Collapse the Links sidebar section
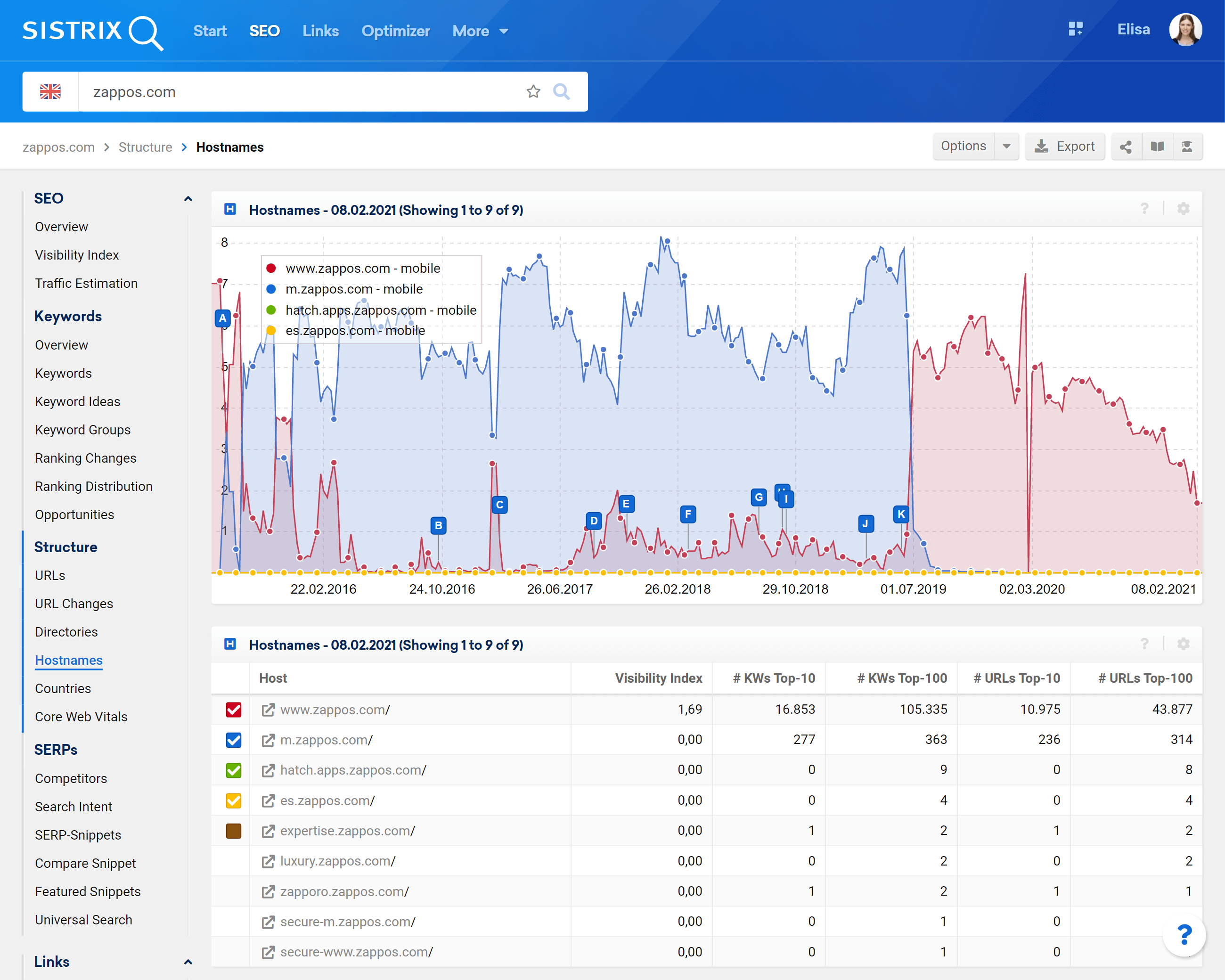 pyautogui.click(x=188, y=962)
